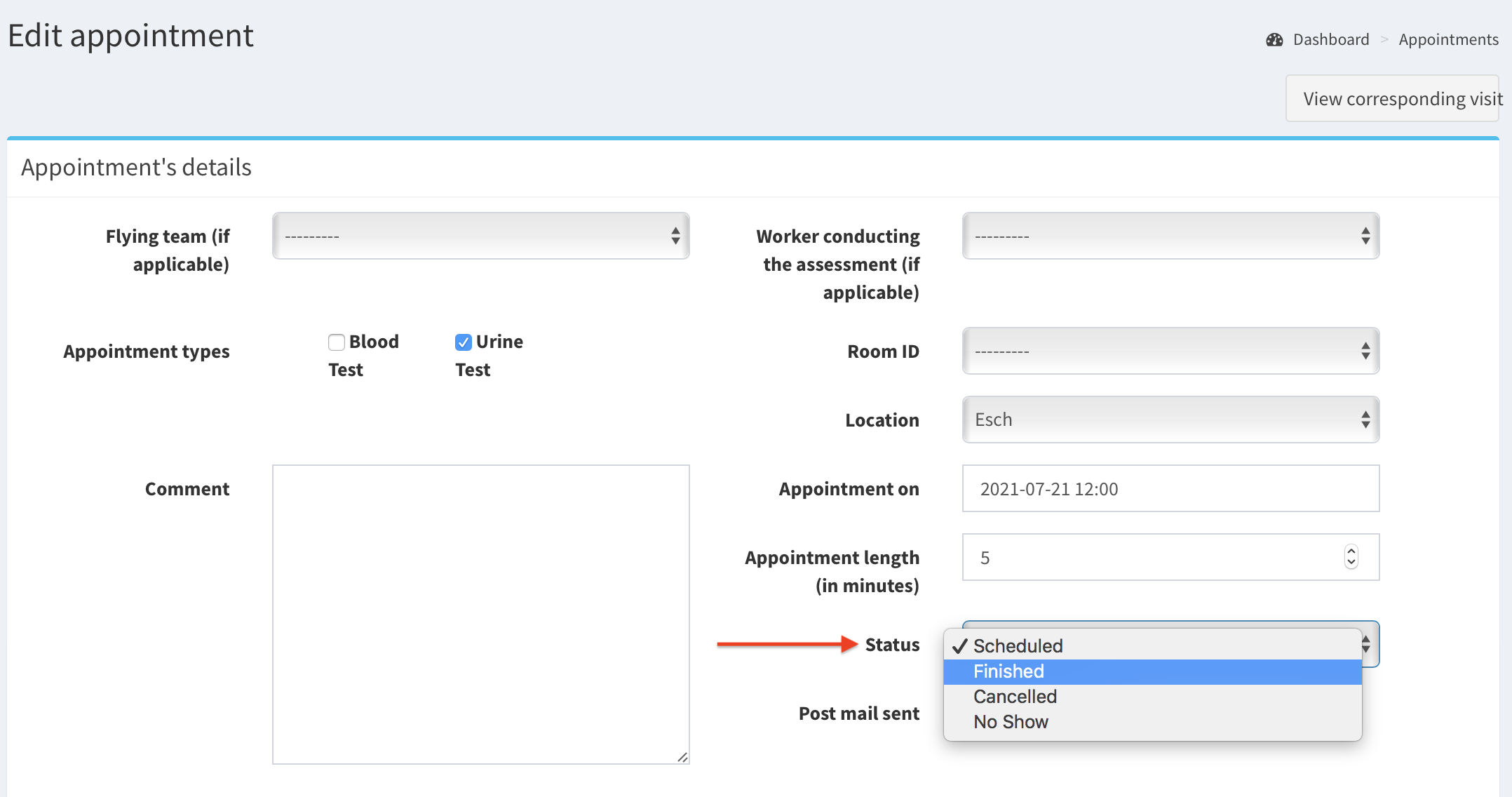Screen dimensions: 1512x797
Task: Go to the Appointments breadcrumb link
Action: click(1448, 40)
